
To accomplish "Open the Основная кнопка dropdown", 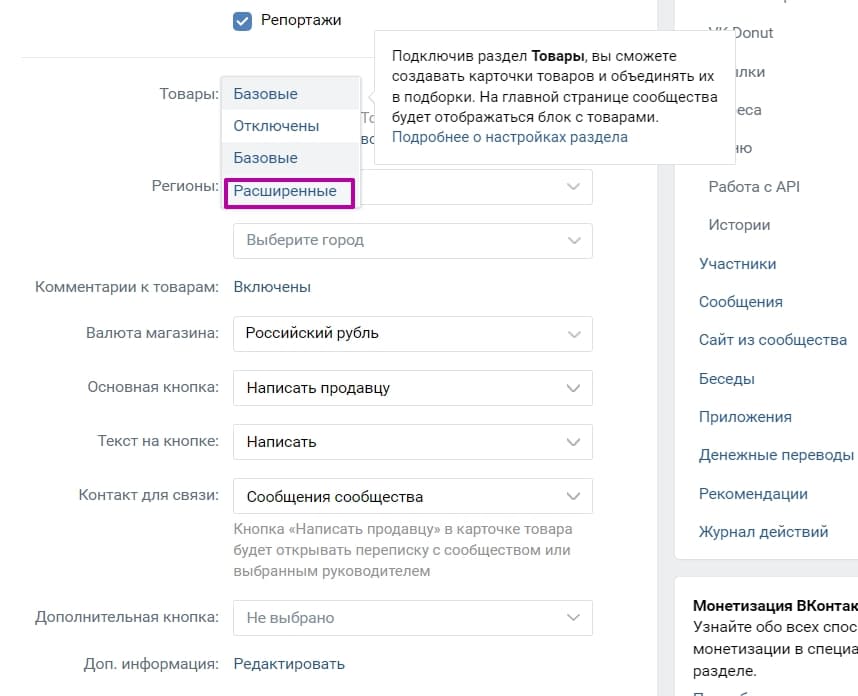I will 412,388.
